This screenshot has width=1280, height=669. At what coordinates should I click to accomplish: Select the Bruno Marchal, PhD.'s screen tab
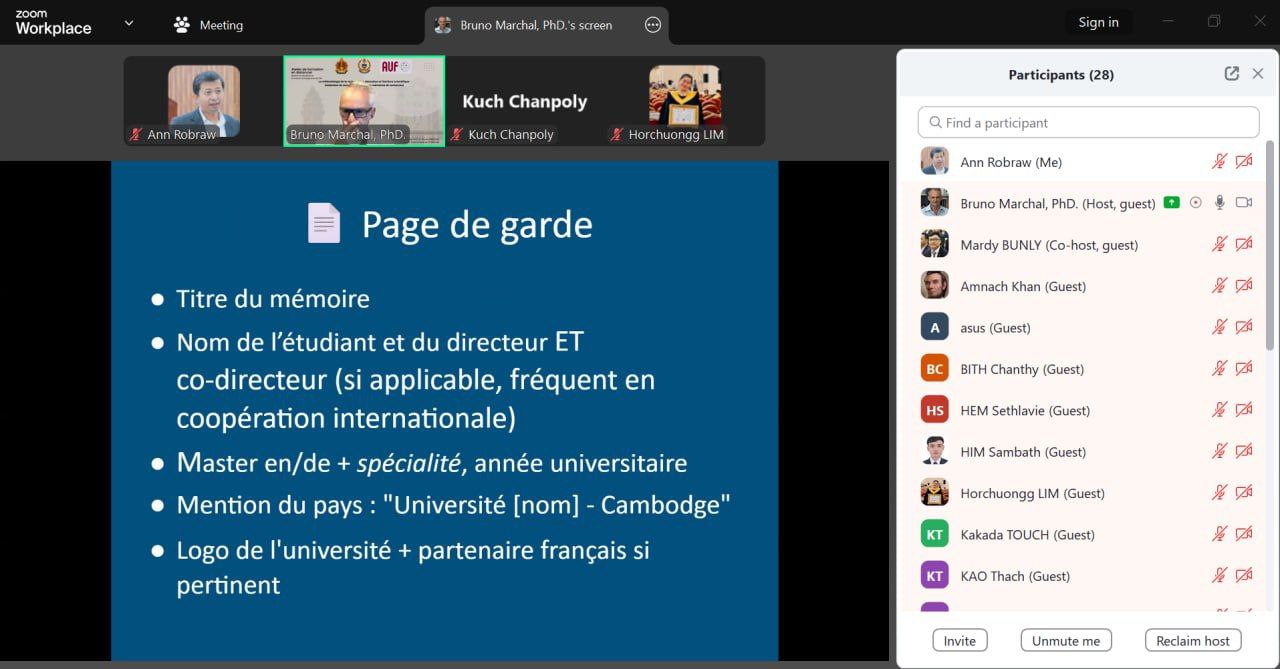click(535, 25)
